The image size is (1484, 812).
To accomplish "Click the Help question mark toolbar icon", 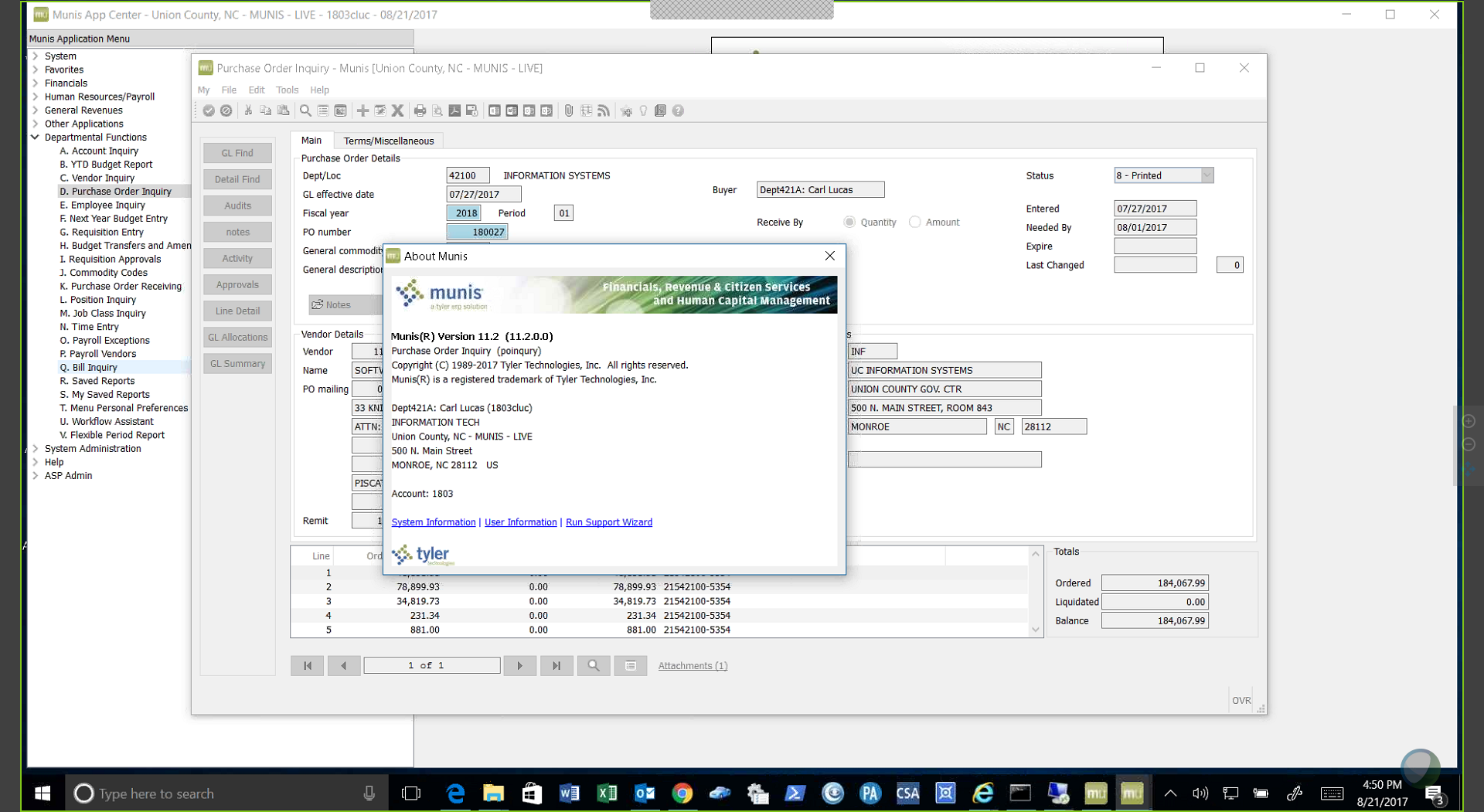I will pos(678,111).
